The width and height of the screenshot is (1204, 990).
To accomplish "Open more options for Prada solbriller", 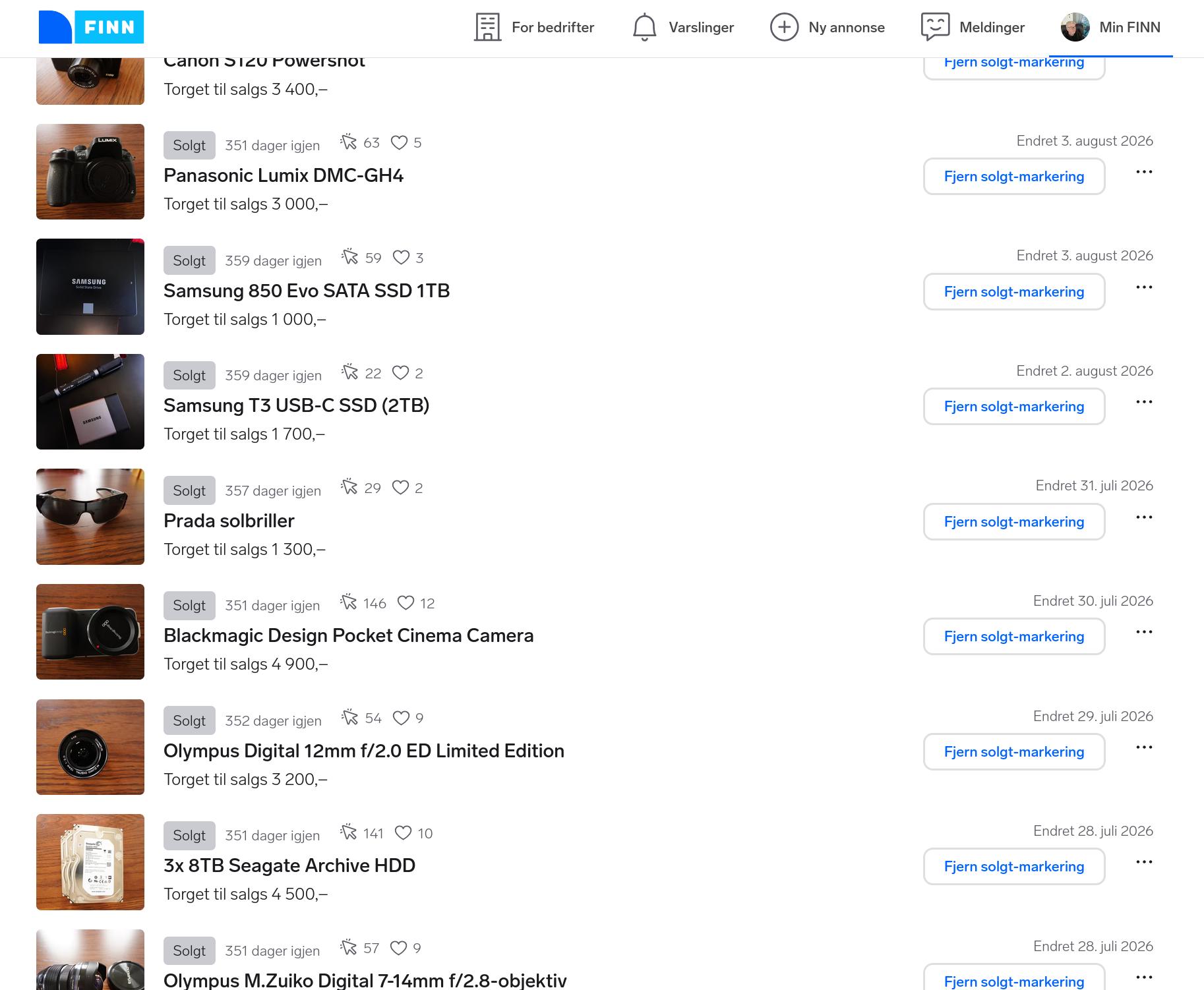I will click(x=1144, y=517).
